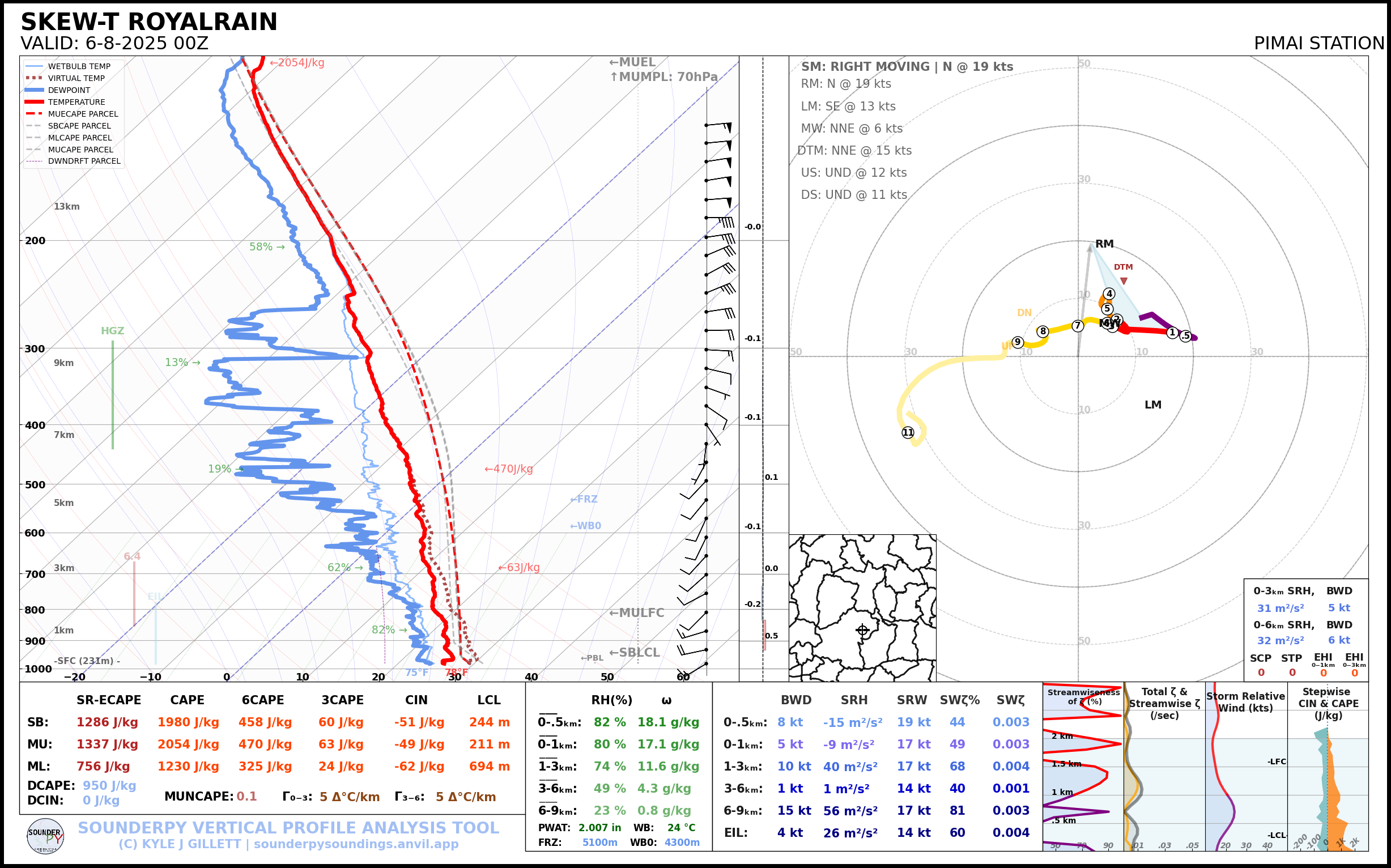Click the sounderpysoundings.anvil.app link text
1391x868 pixels.
point(356,844)
